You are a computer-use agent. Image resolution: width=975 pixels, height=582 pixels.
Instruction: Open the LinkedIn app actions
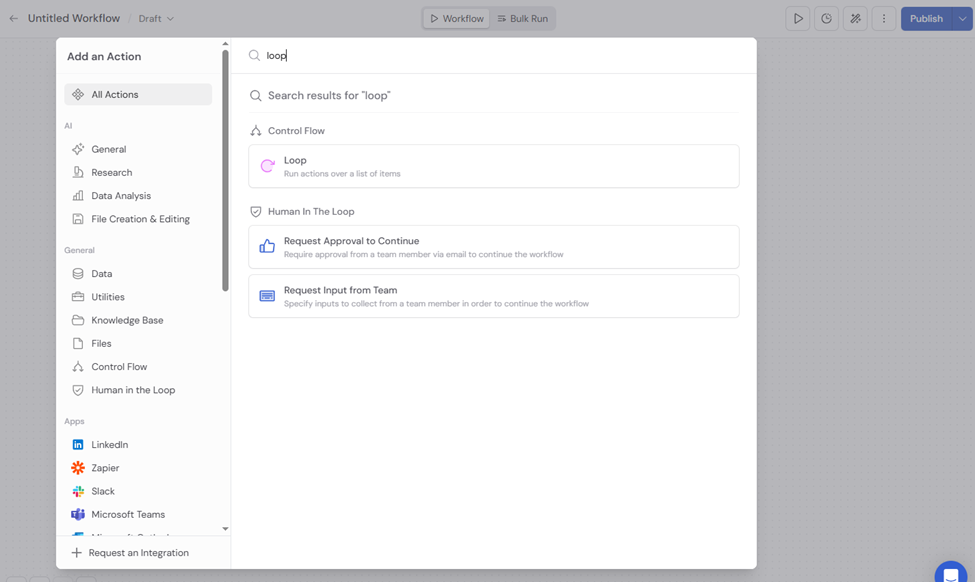(x=138, y=445)
